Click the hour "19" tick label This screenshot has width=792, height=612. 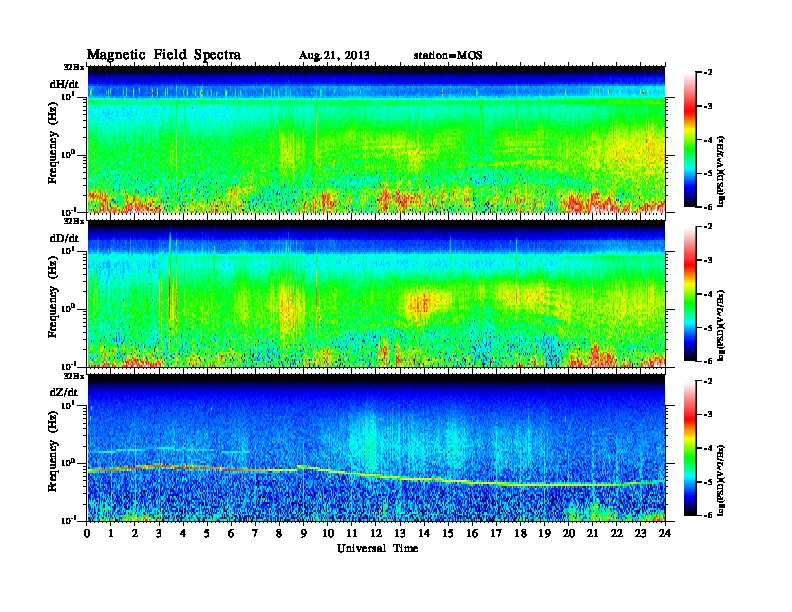544,533
